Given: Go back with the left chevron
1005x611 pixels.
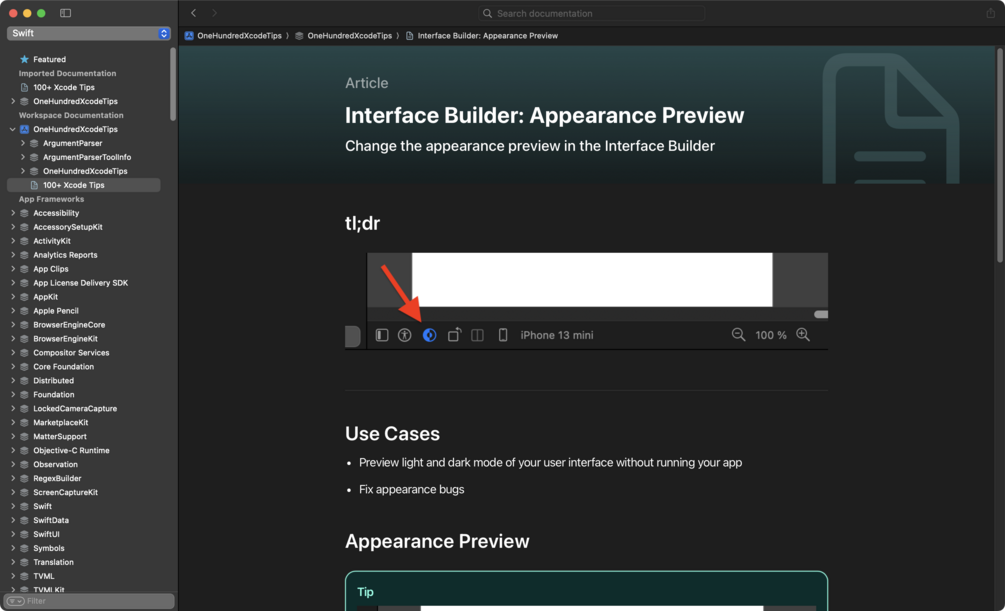Looking at the screenshot, I should tap(194, 13).
